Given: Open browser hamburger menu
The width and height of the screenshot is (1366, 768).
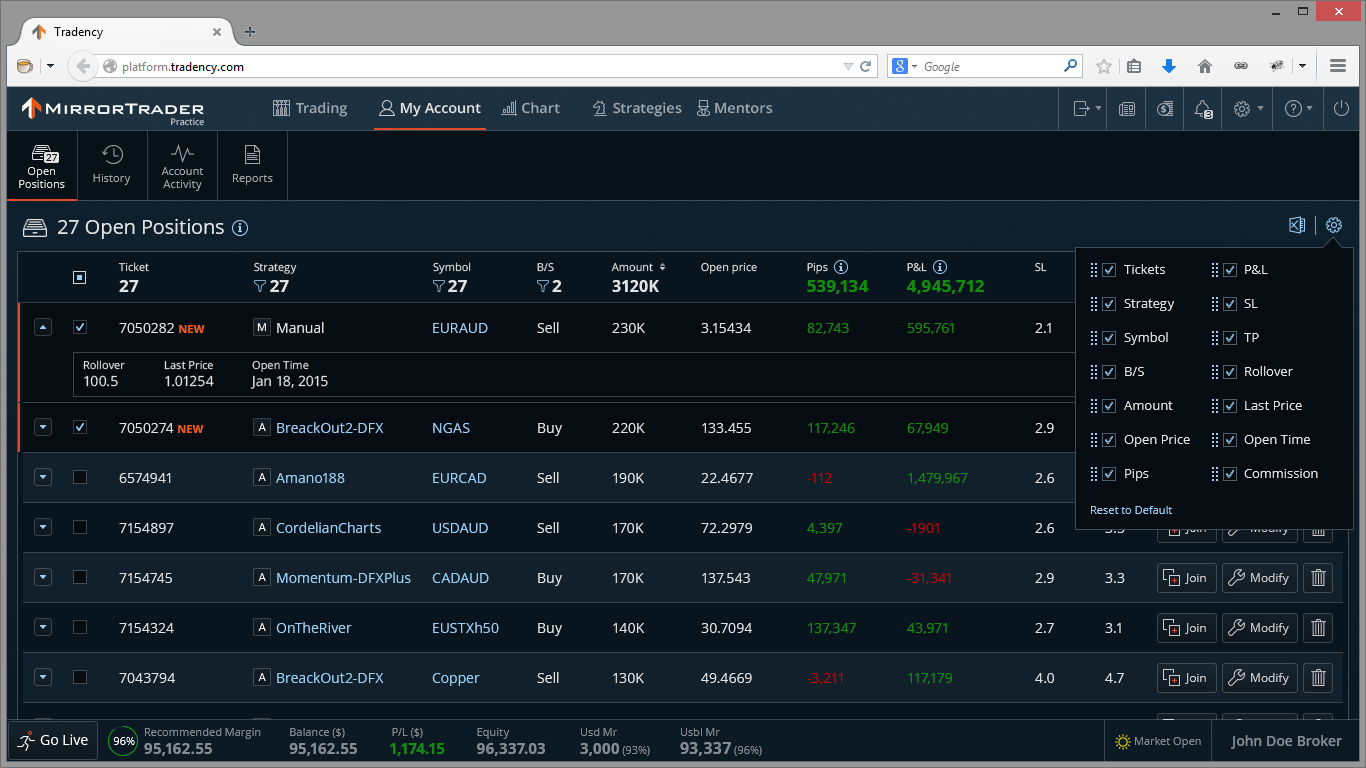Looking at the screenshot, I should tap(1338, 66).
